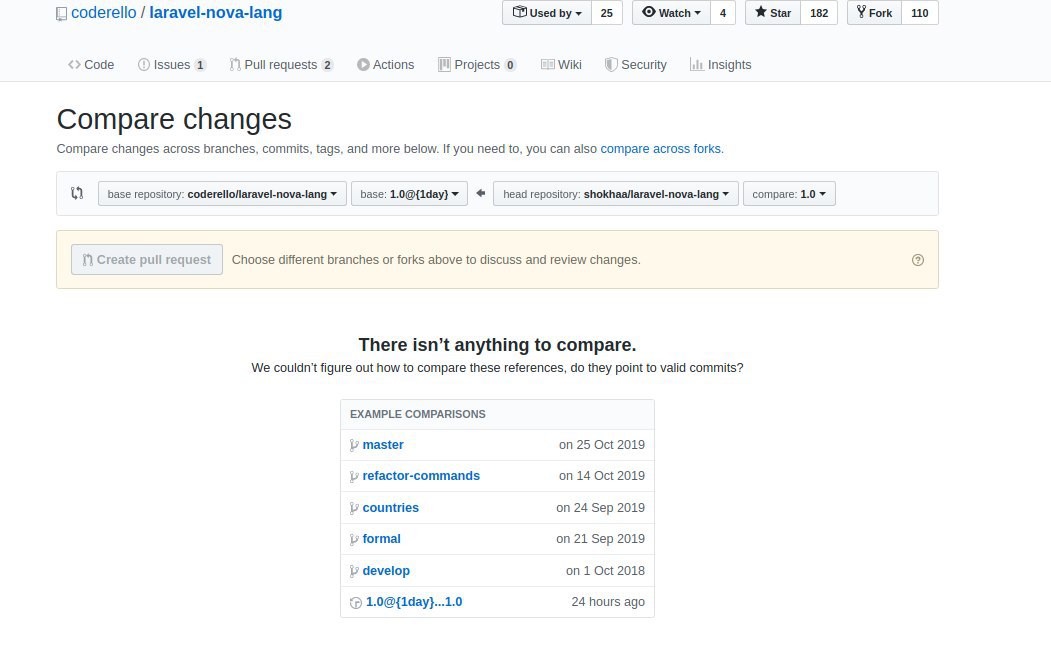
Task: Click the Compare changes page heading
Action: click(174, 119)
